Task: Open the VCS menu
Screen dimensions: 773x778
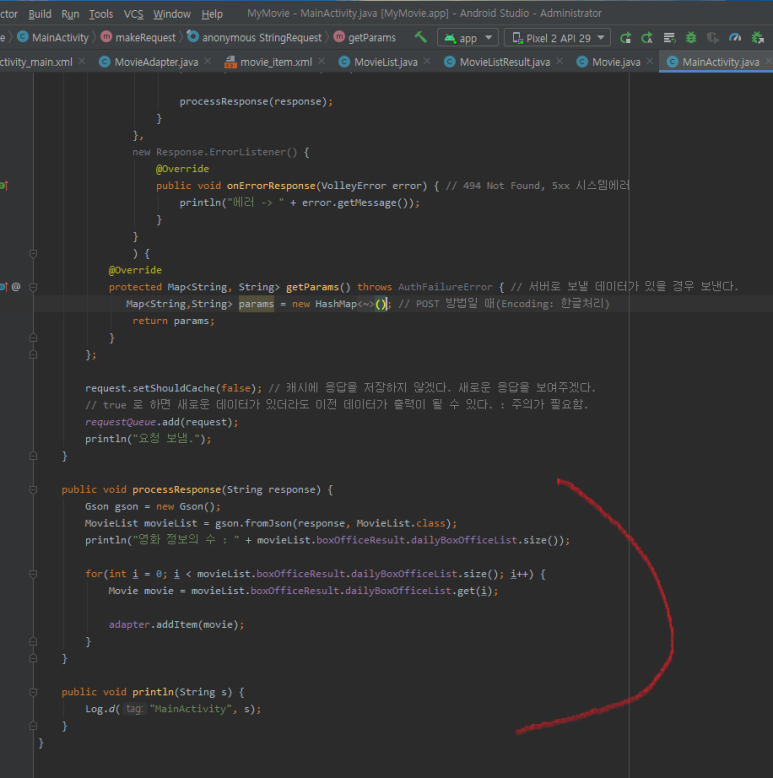Action: 133,14
